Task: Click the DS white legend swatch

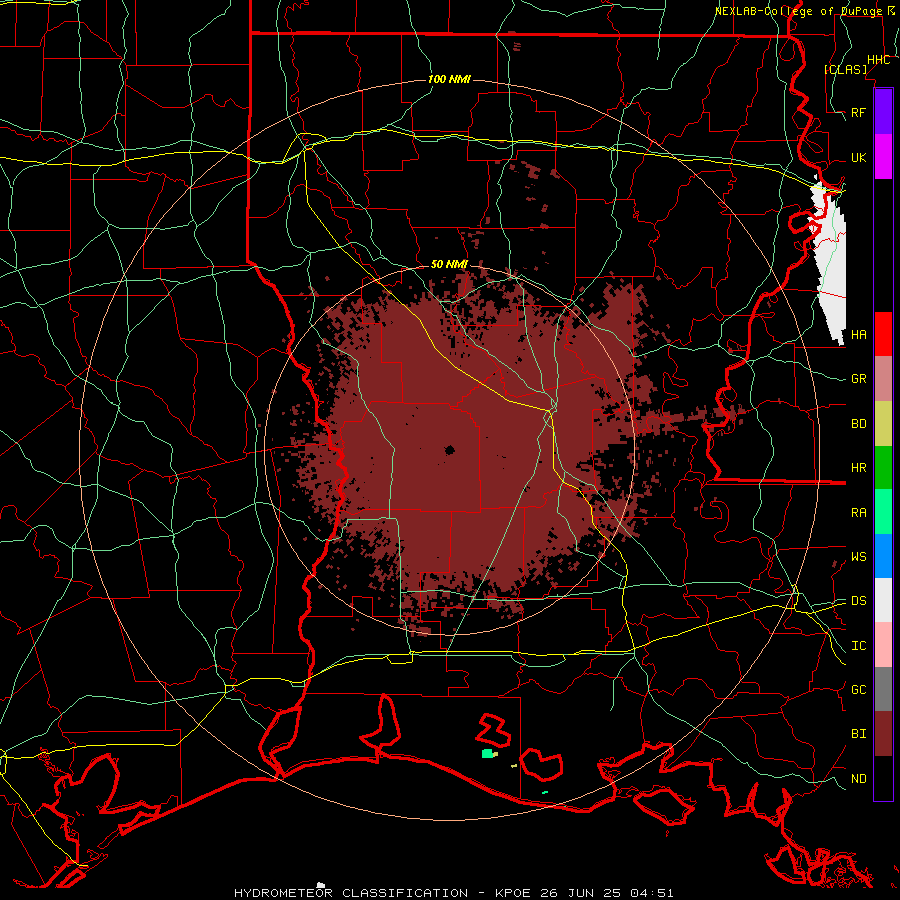Action: pyautogui.click(x=883, y=600)
